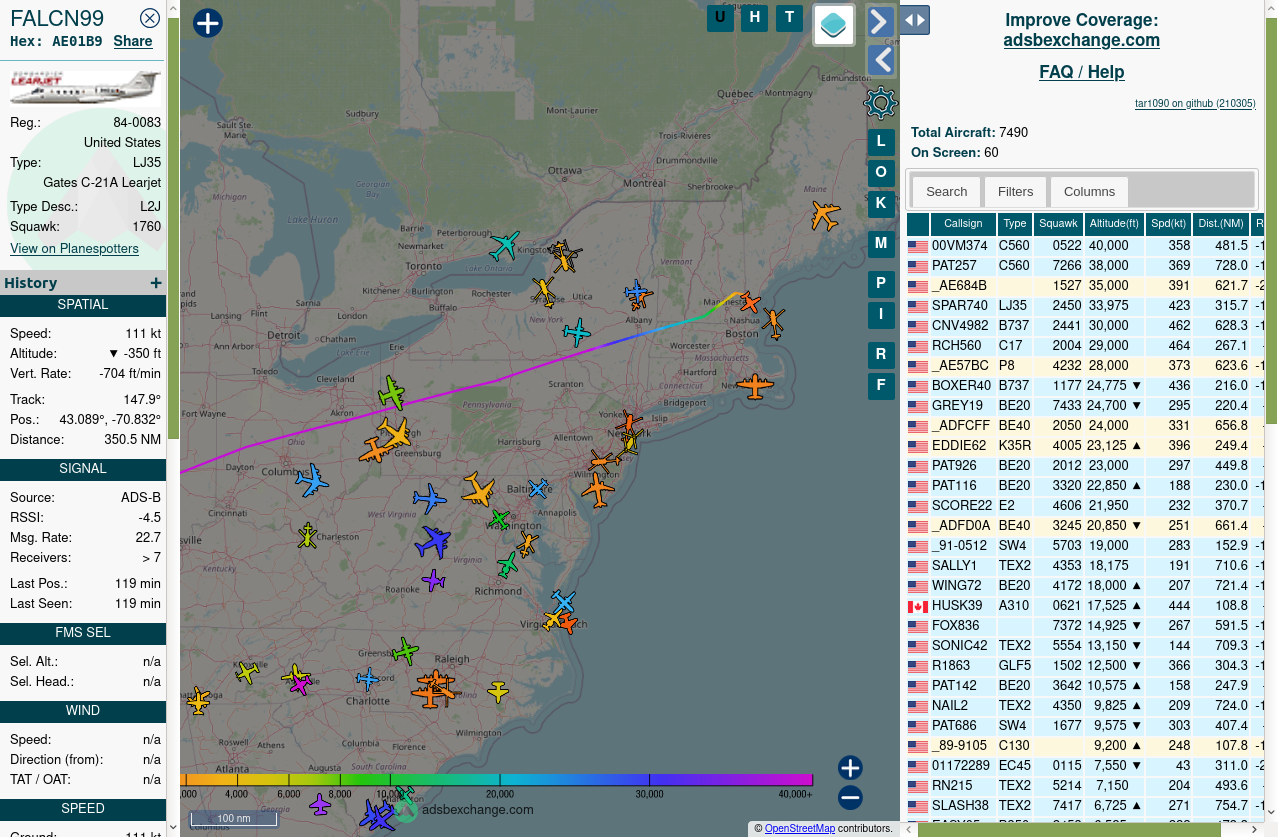Sort table by Altitude(ft) column
The height and width of the screenshot is (837, 1278).
1114,224
